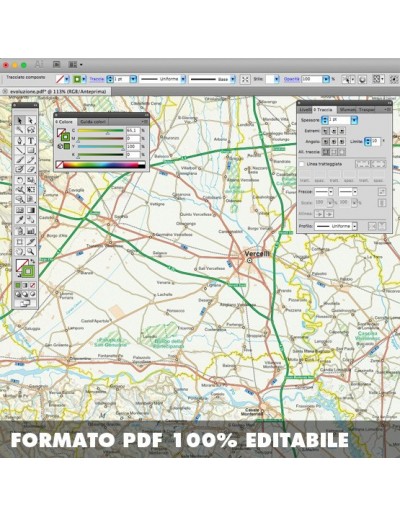Open the Traccia link in control bar
Viewport: 400px width, 517px height.
click(x=97, y=79)
